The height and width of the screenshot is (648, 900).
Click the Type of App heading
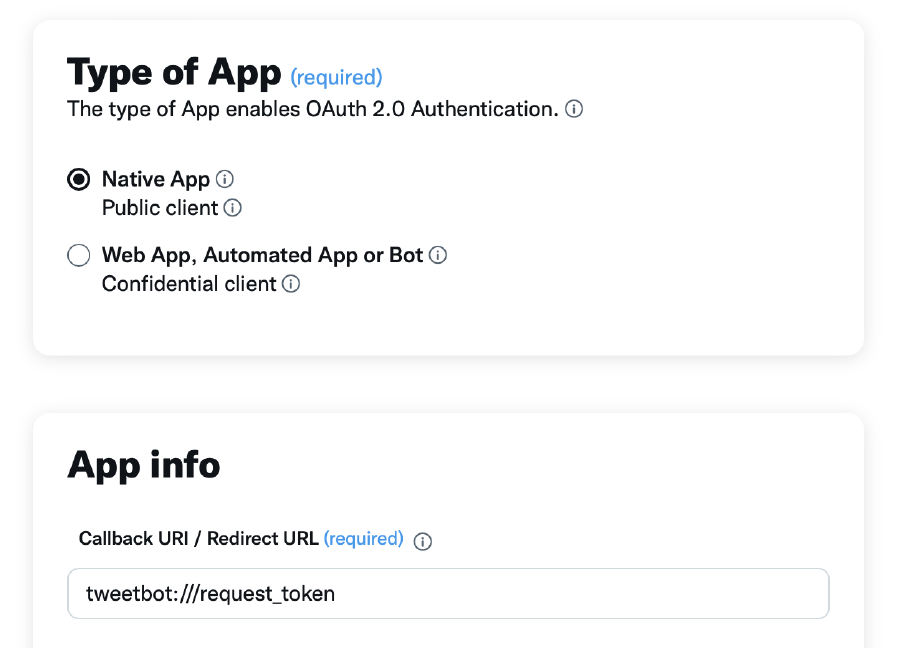[174, 73]
